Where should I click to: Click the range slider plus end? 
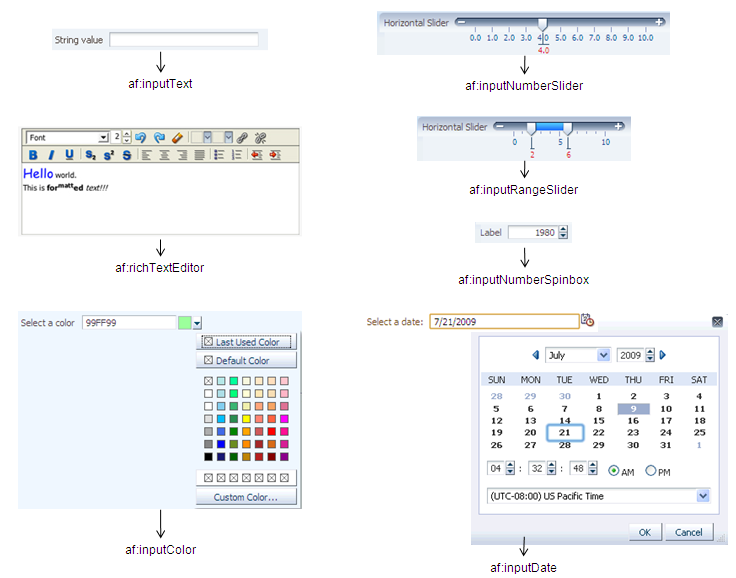(x=619, y=126)
